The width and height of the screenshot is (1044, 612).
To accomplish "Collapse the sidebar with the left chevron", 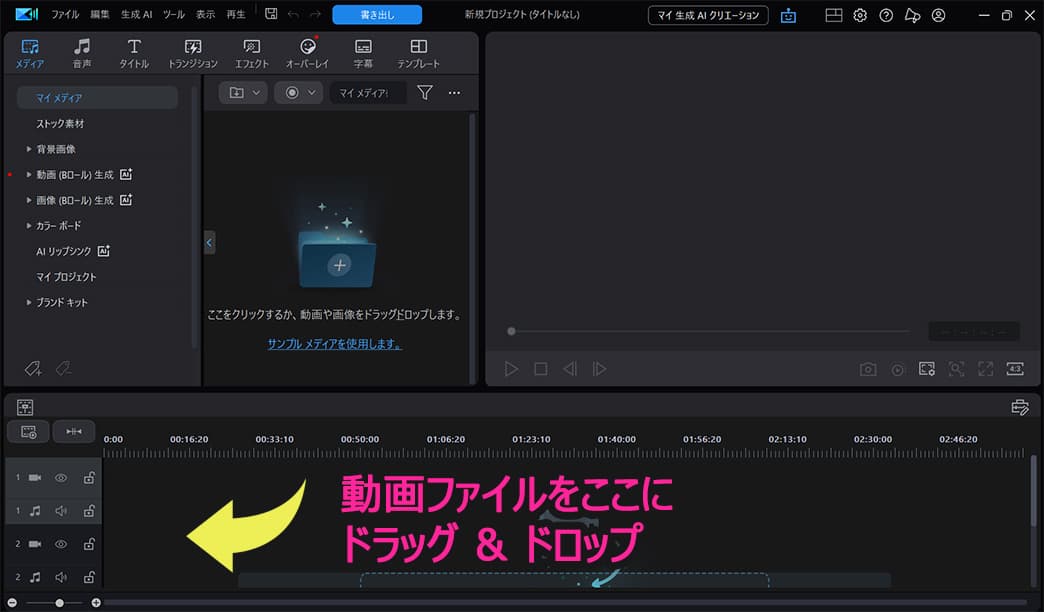I will pyautogui.click(x=209, y=242).
